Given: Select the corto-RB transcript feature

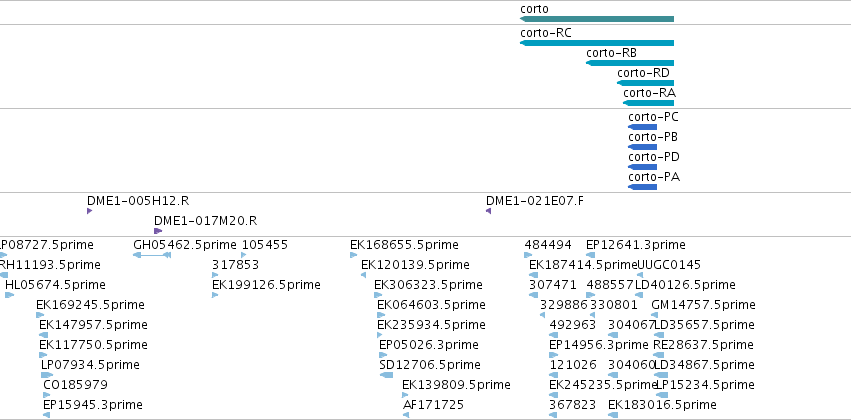Looking at the screenshot, I should 630,63.
